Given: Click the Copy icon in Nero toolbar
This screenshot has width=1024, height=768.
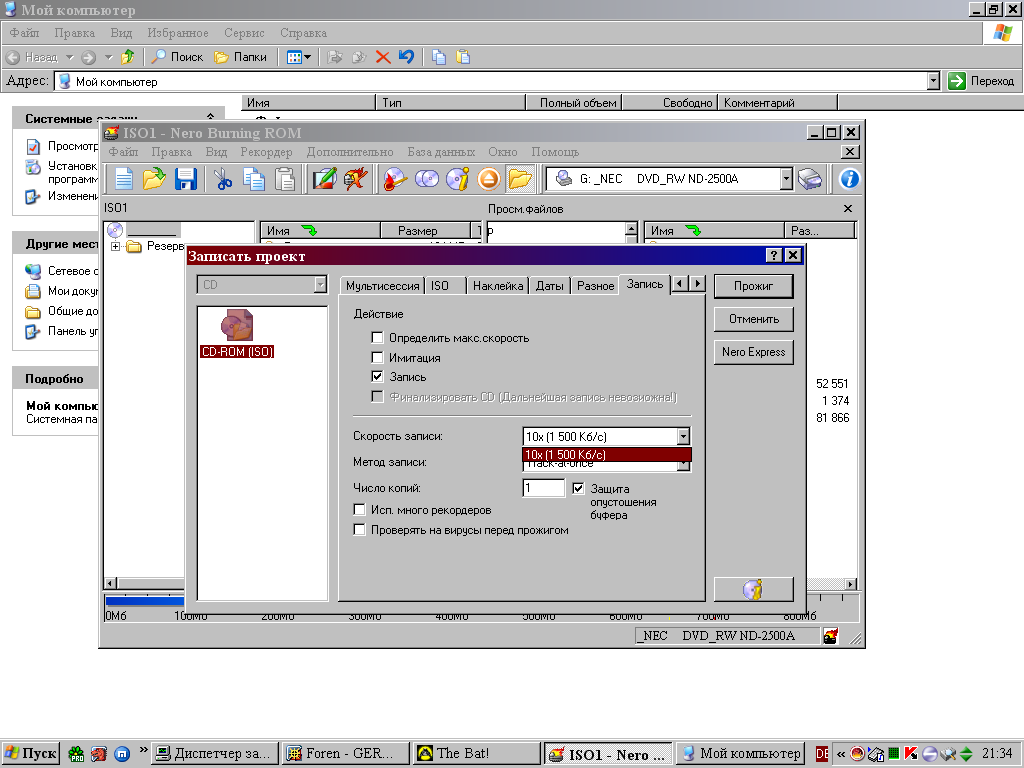Looking at the screenshot, I should click(254, 178).
